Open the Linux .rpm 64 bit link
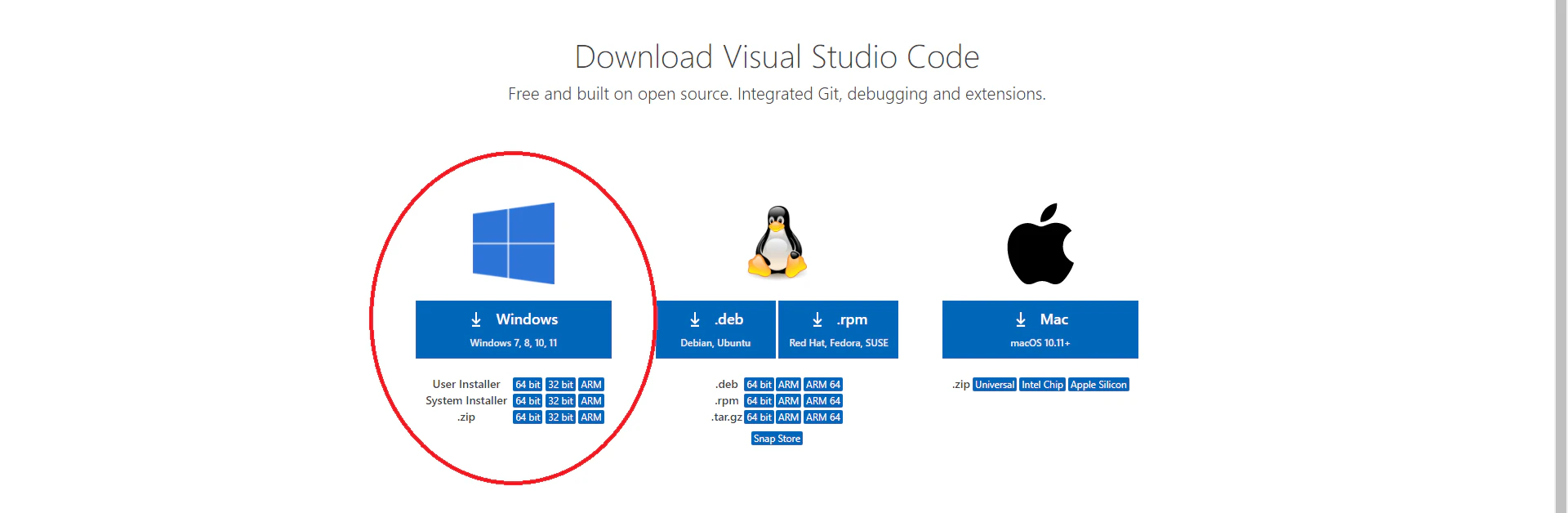This screenshot has height=513, width=1568. click(759, 401)
